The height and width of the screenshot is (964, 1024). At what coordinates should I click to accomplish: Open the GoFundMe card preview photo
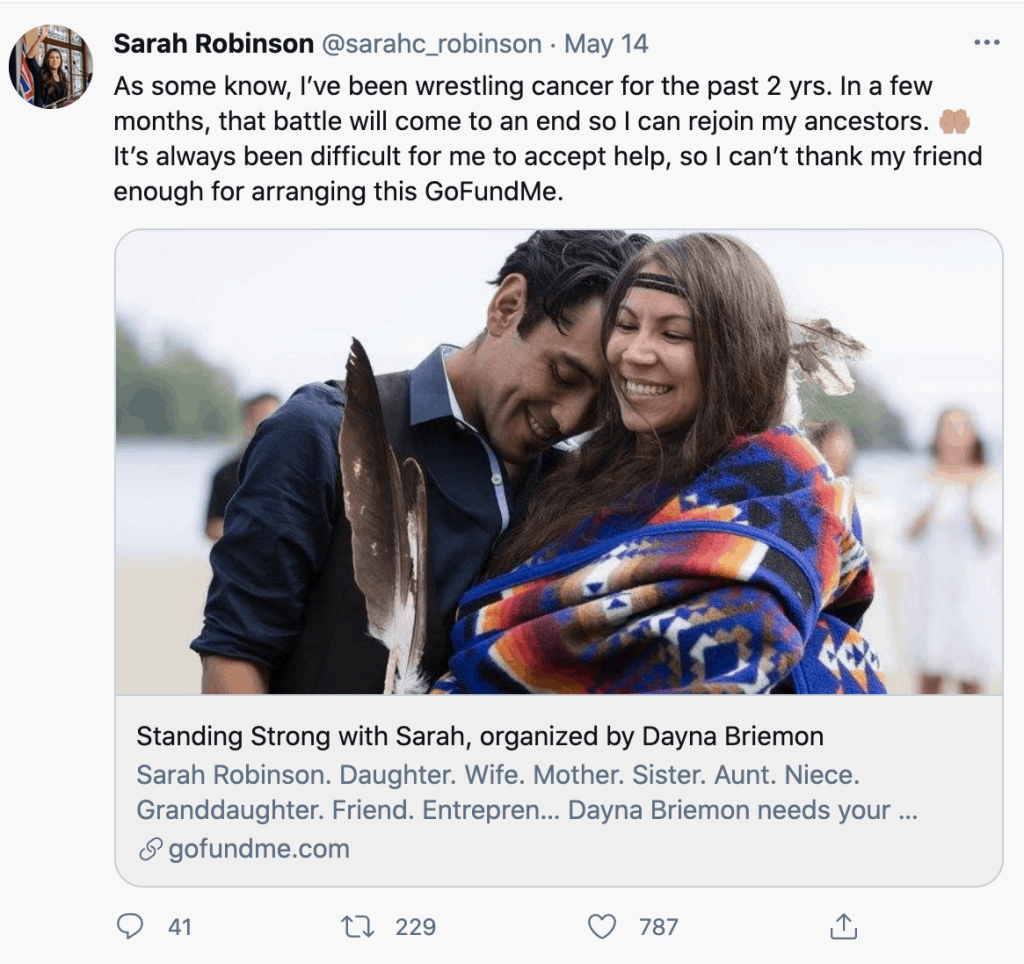pyautogui.click(x=558, y=462)
